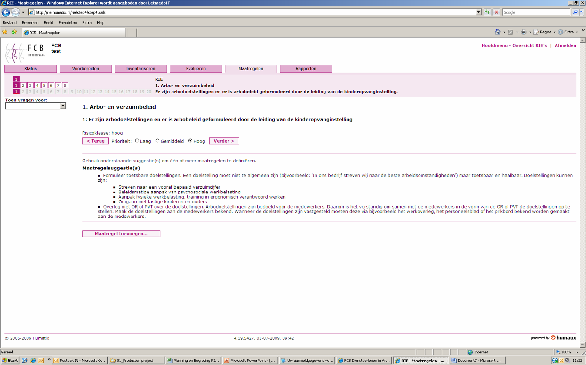This screenshot has width=586, height=365.
Task: Select the Maatregelen tab
Action: [251, 69]
